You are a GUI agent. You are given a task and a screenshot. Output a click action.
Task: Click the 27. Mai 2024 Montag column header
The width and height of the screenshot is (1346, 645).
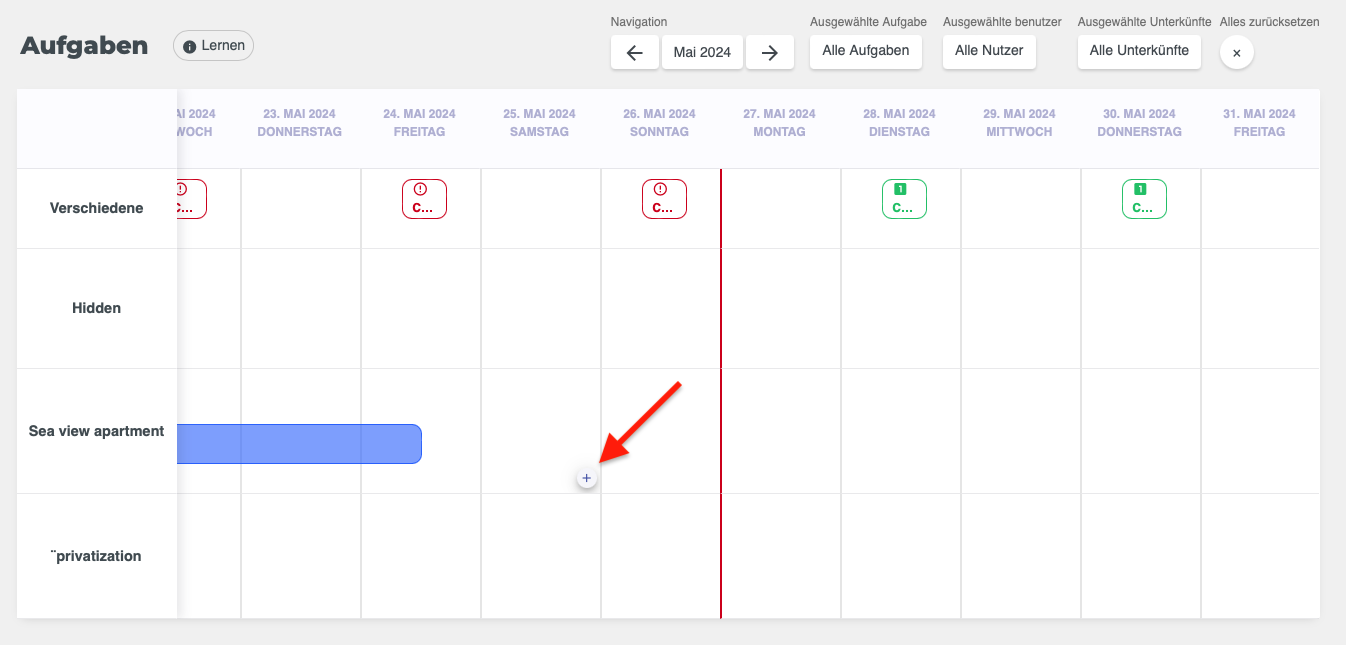(x=780, y=123)
